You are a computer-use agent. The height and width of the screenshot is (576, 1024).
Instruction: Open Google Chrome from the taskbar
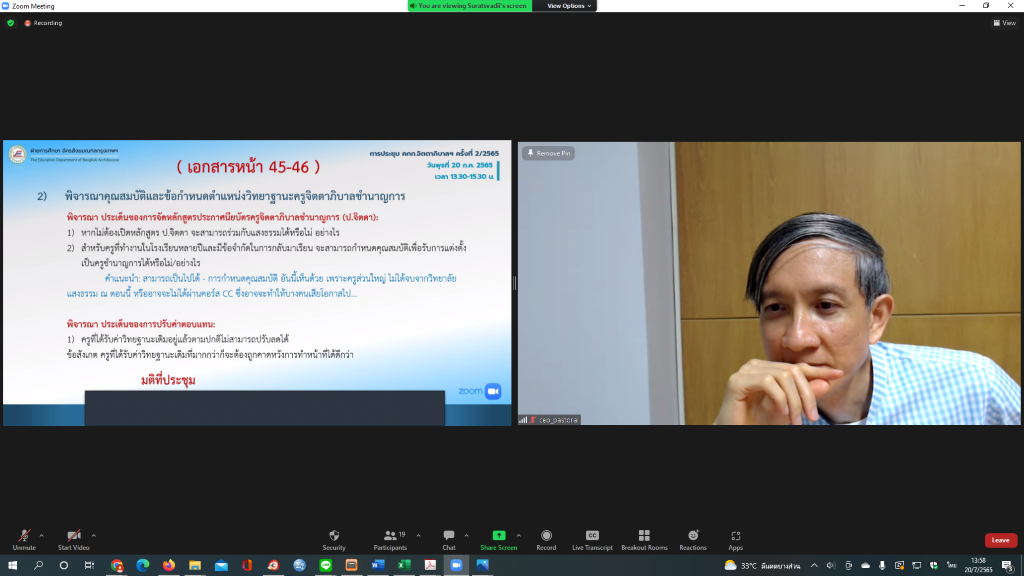coord(117,565)
